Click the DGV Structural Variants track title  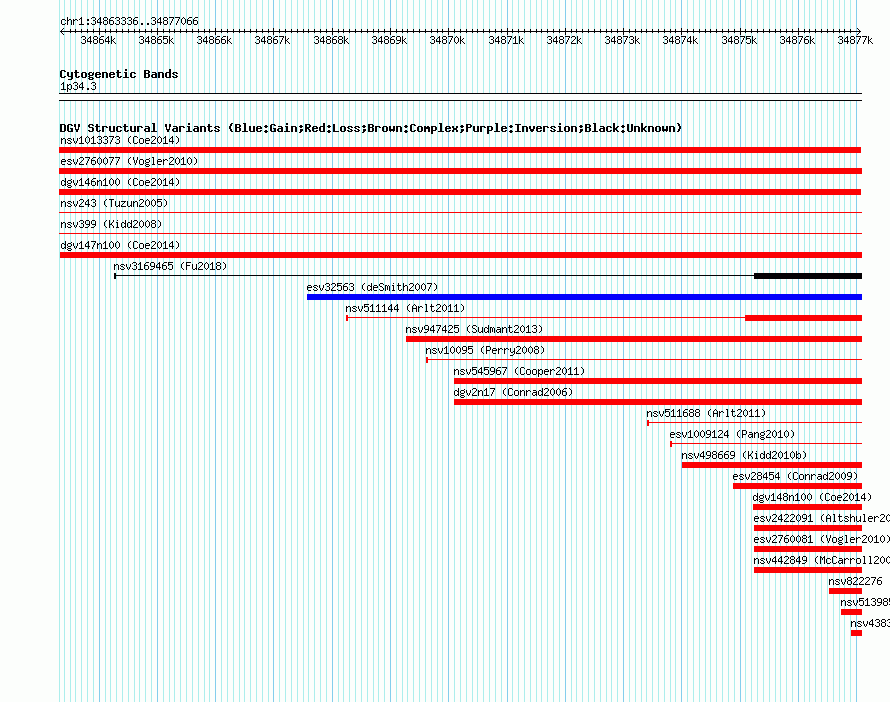tap(370, 128)
